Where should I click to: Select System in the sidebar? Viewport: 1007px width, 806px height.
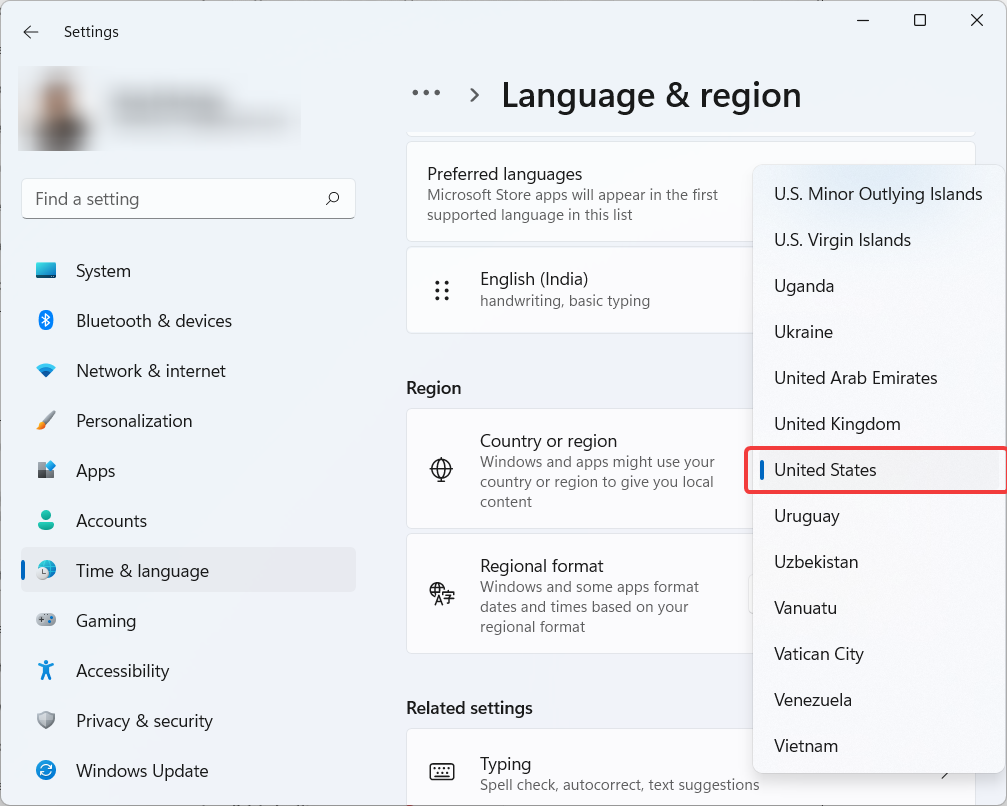(188, 270)
